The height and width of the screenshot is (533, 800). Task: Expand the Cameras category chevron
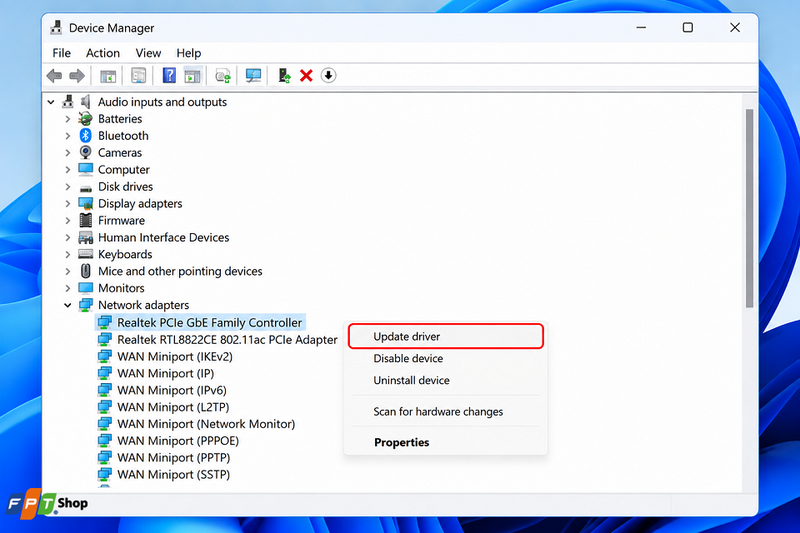68,153
